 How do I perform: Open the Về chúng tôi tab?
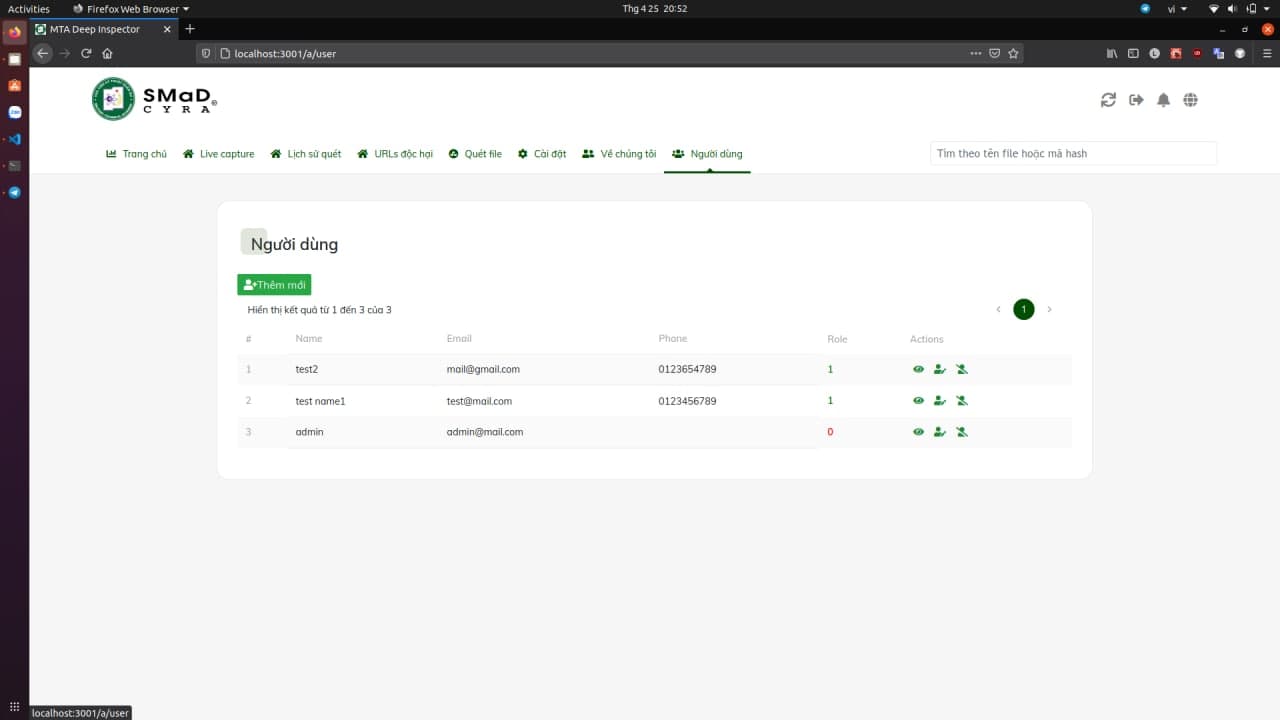[619, 154]
